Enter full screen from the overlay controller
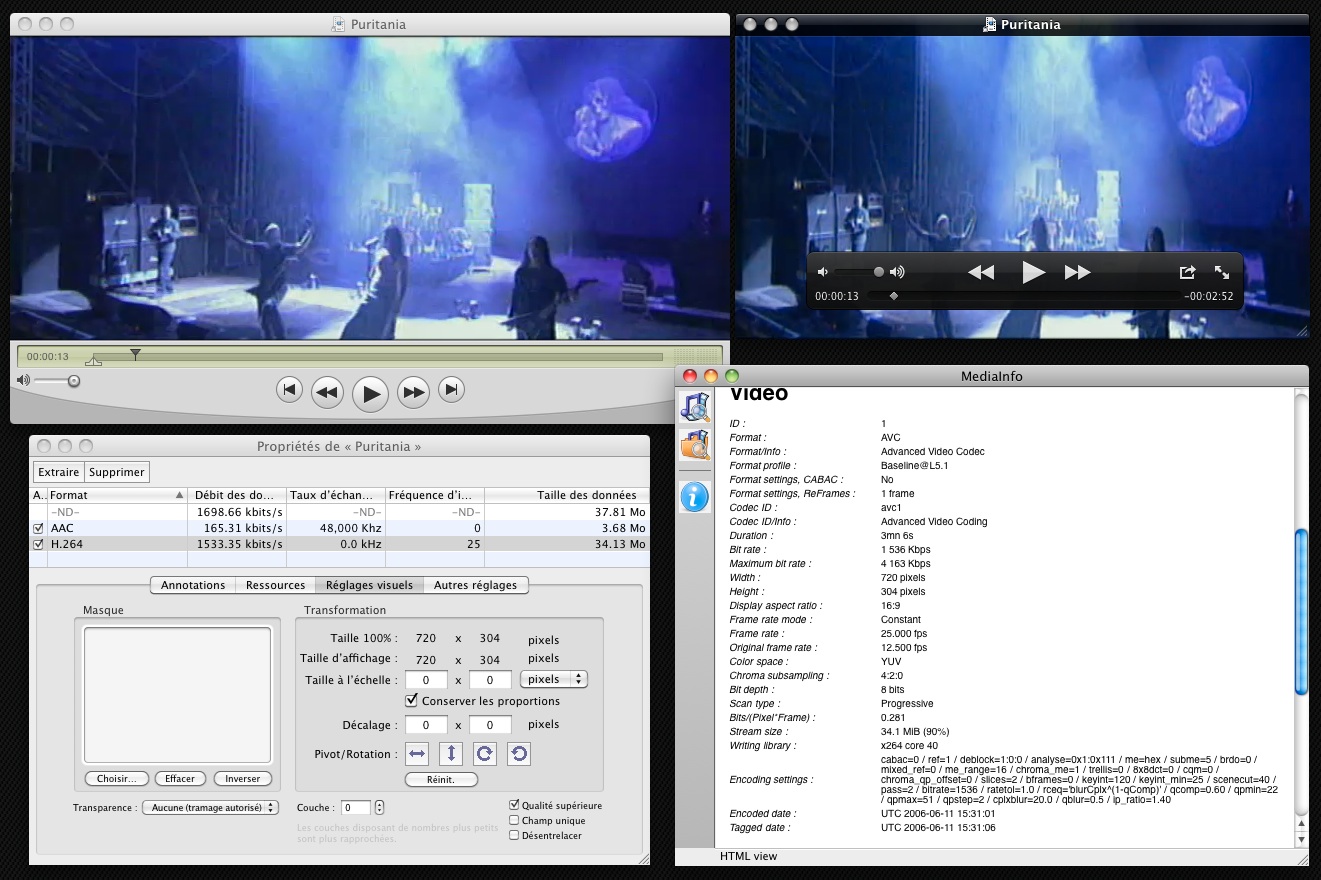Viewport: 1321px width, 880px height. pos(1222,272)
